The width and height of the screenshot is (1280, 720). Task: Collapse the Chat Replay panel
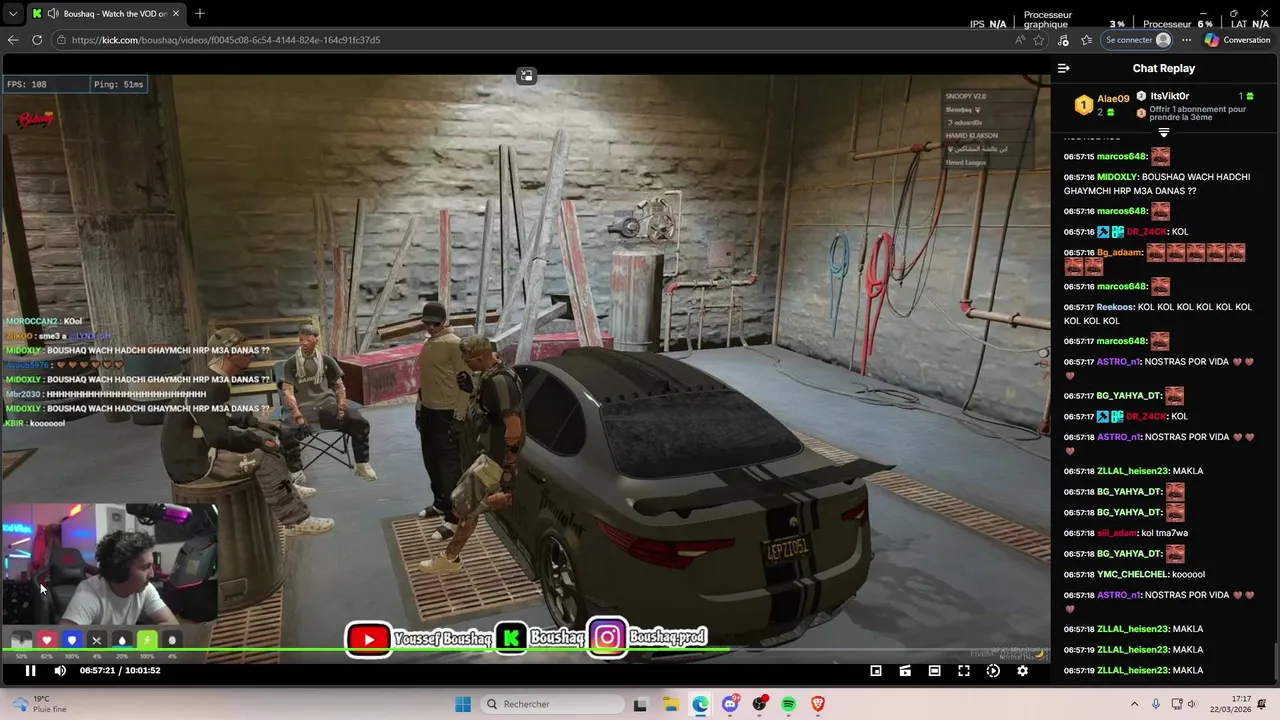click(1064, 68)
